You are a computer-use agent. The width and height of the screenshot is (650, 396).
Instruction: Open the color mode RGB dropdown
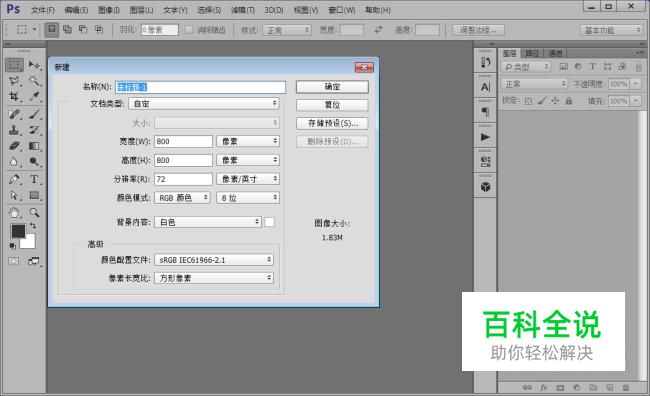(182, 198)
